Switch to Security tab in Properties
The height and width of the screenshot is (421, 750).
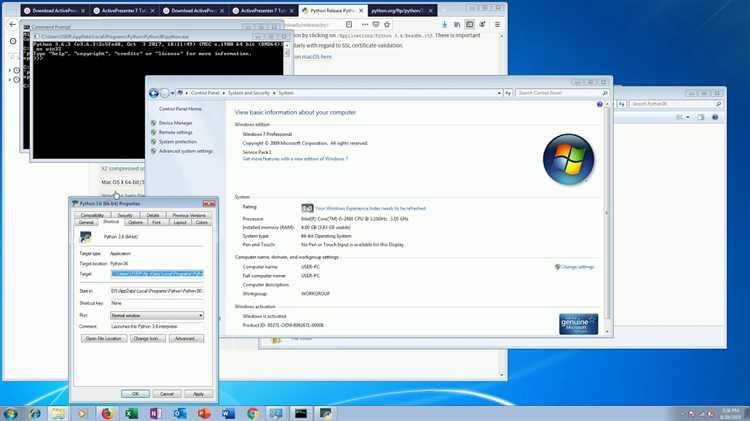point(125,215)
